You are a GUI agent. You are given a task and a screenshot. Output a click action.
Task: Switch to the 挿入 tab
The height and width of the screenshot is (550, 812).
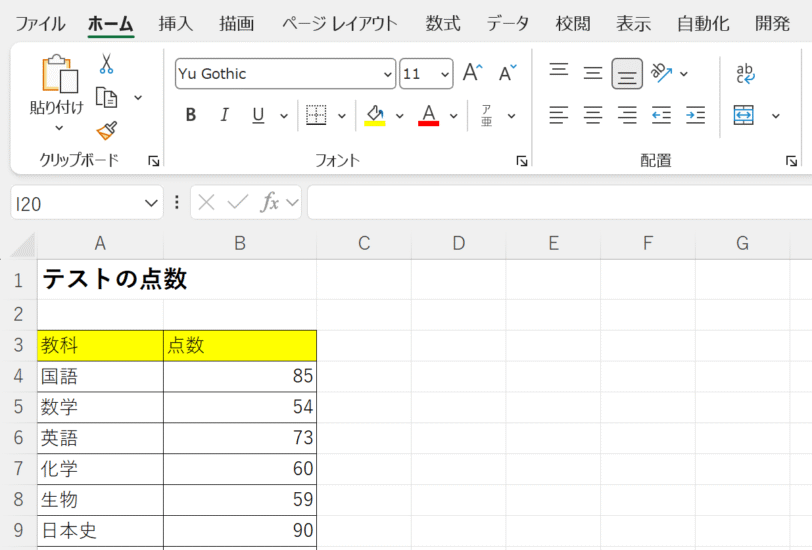176,24
